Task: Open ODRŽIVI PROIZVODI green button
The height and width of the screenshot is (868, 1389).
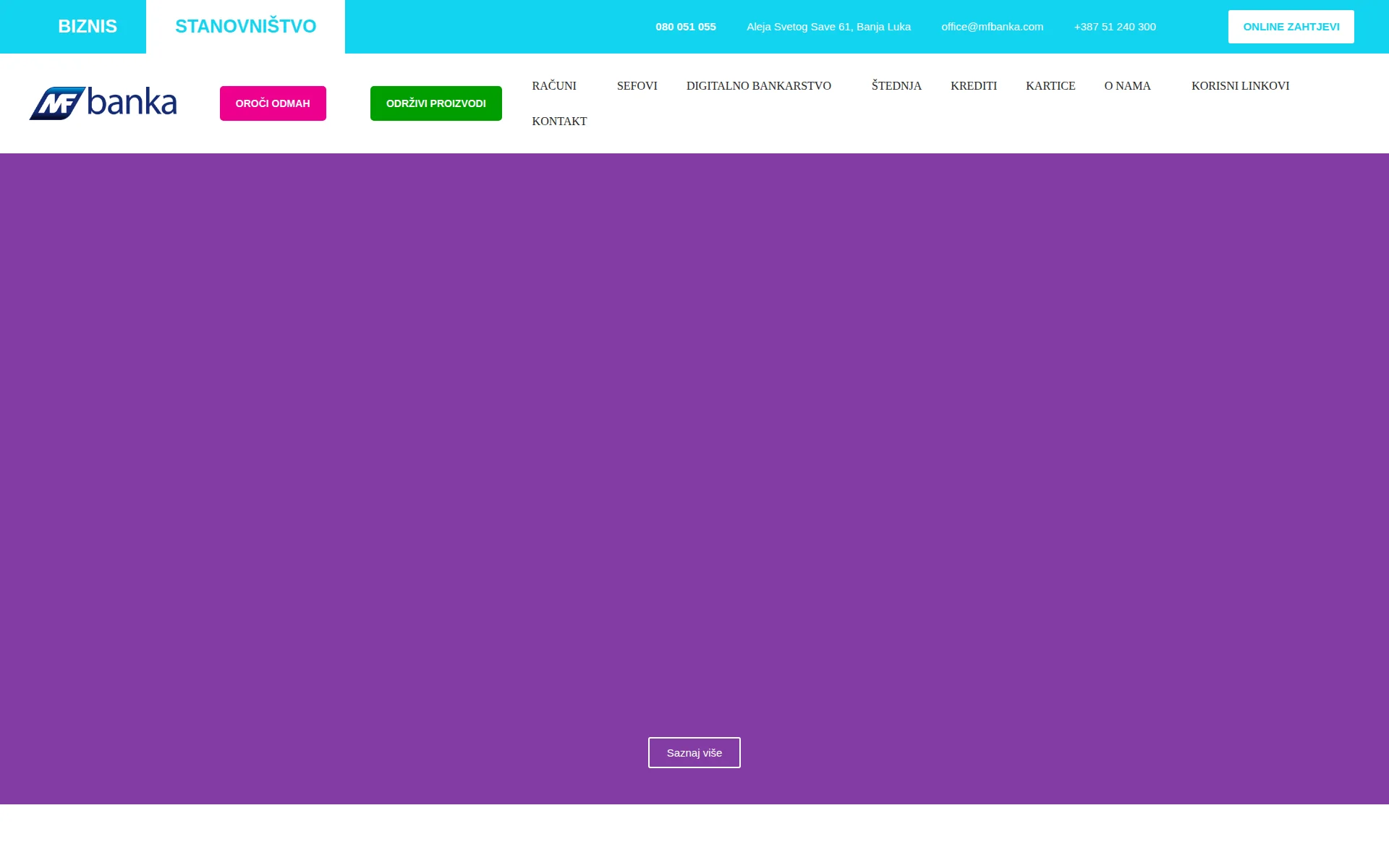Action: point(436,103)
